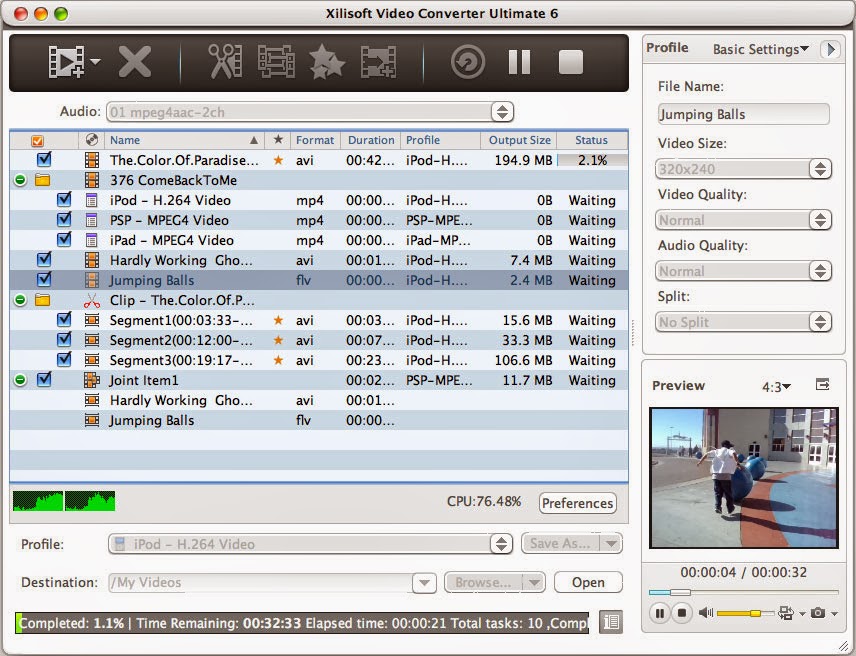
Task: Click the Preferences button
Action: (x=578, y=503)
